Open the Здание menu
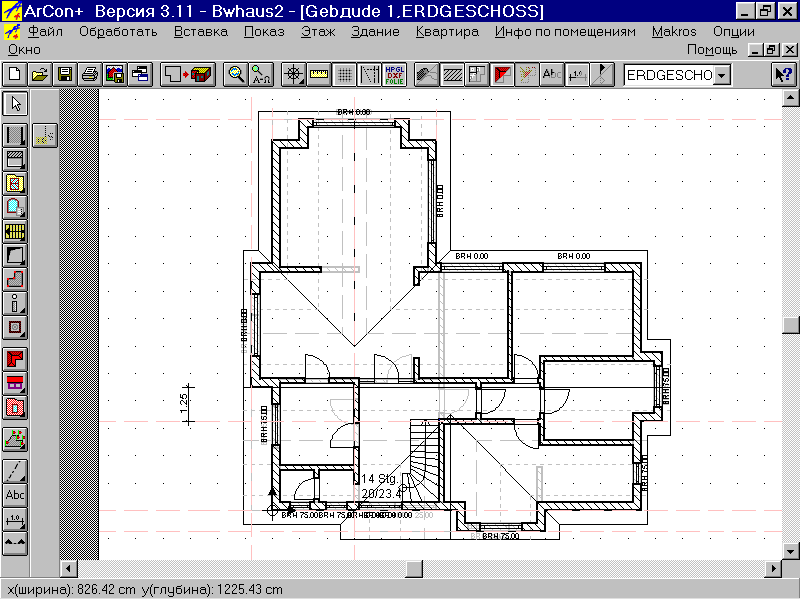Screen dimensions: 800x600 coord(375,31)
